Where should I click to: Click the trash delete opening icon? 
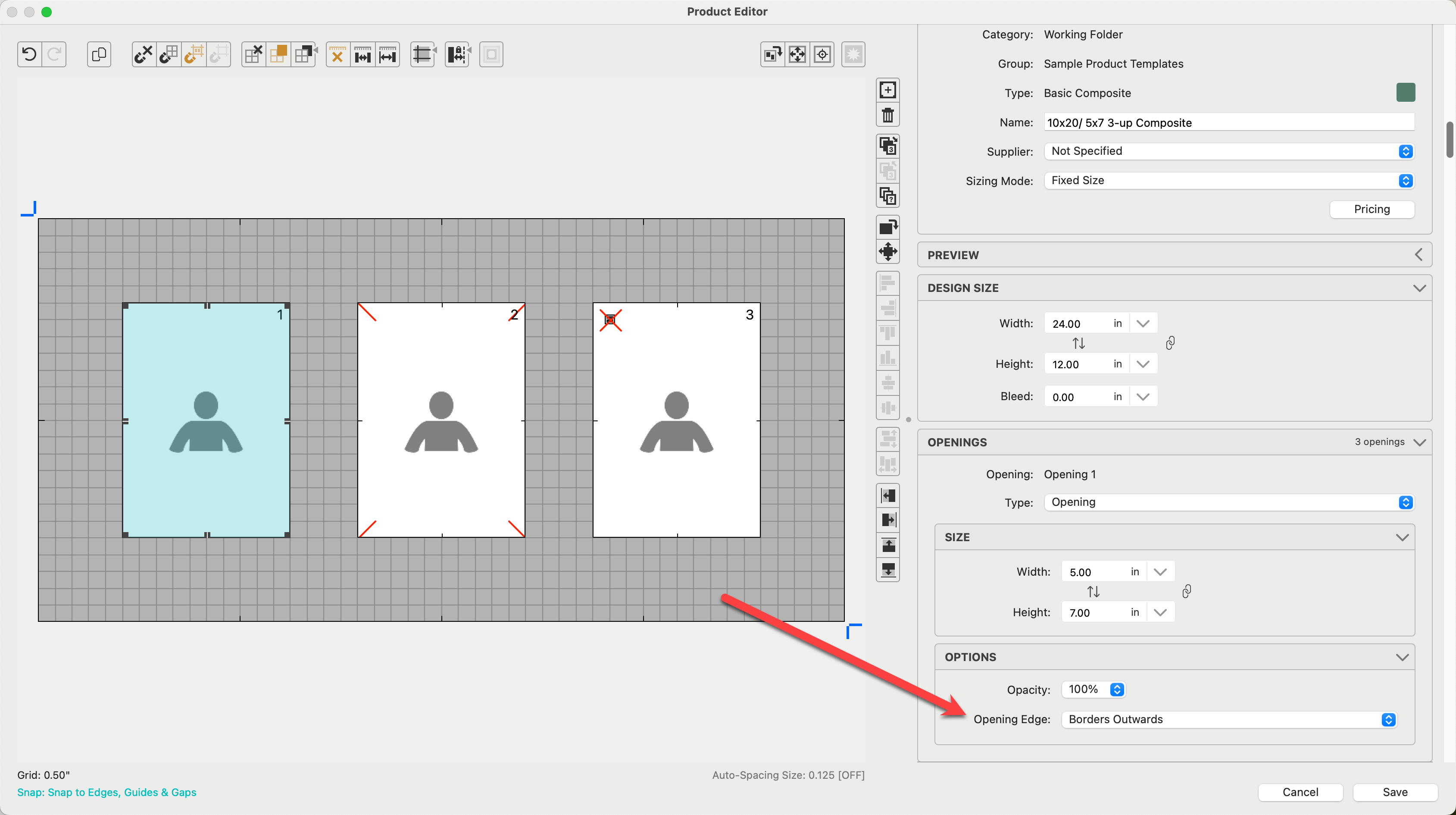tap(887, 116)
